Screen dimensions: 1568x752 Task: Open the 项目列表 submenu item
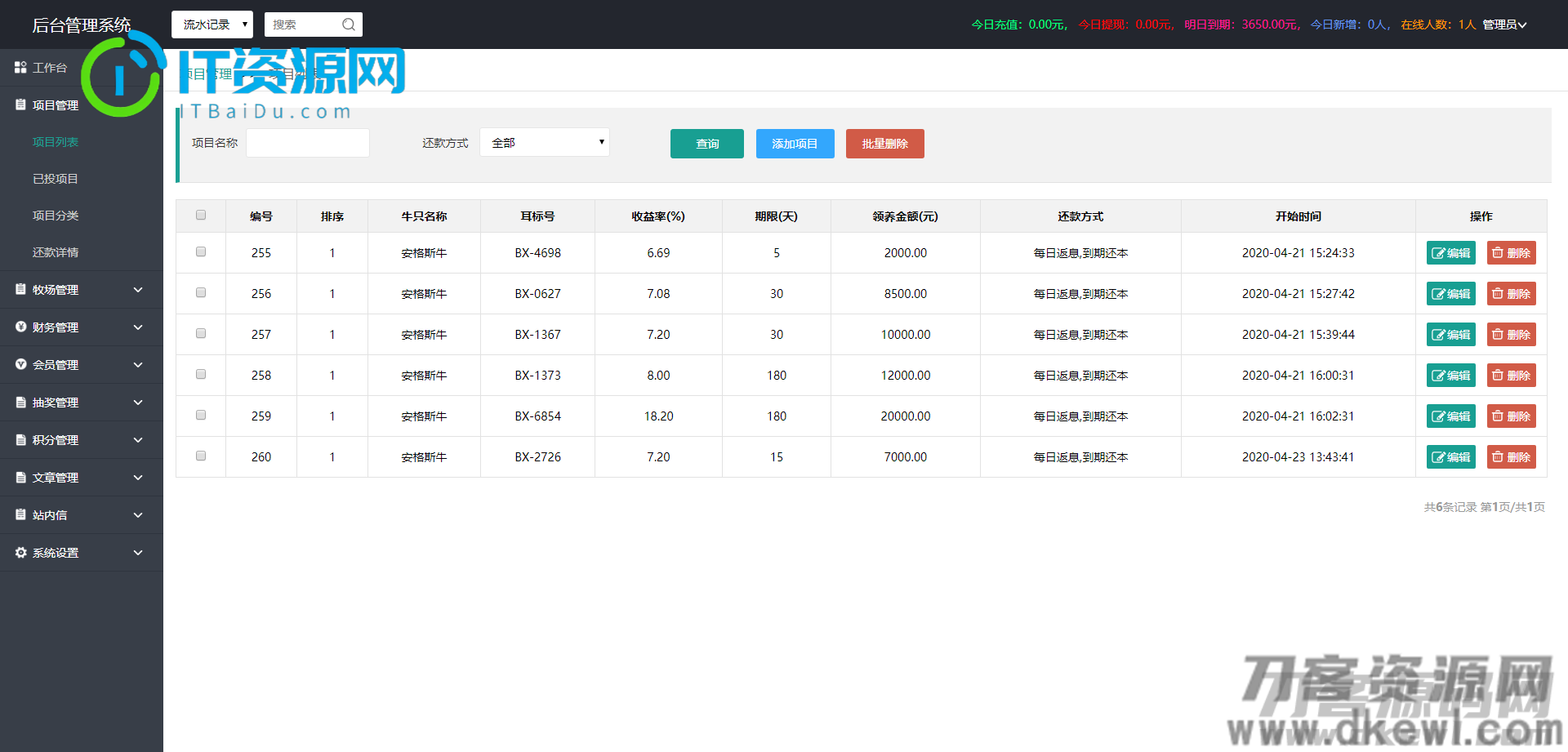[56, 142]
